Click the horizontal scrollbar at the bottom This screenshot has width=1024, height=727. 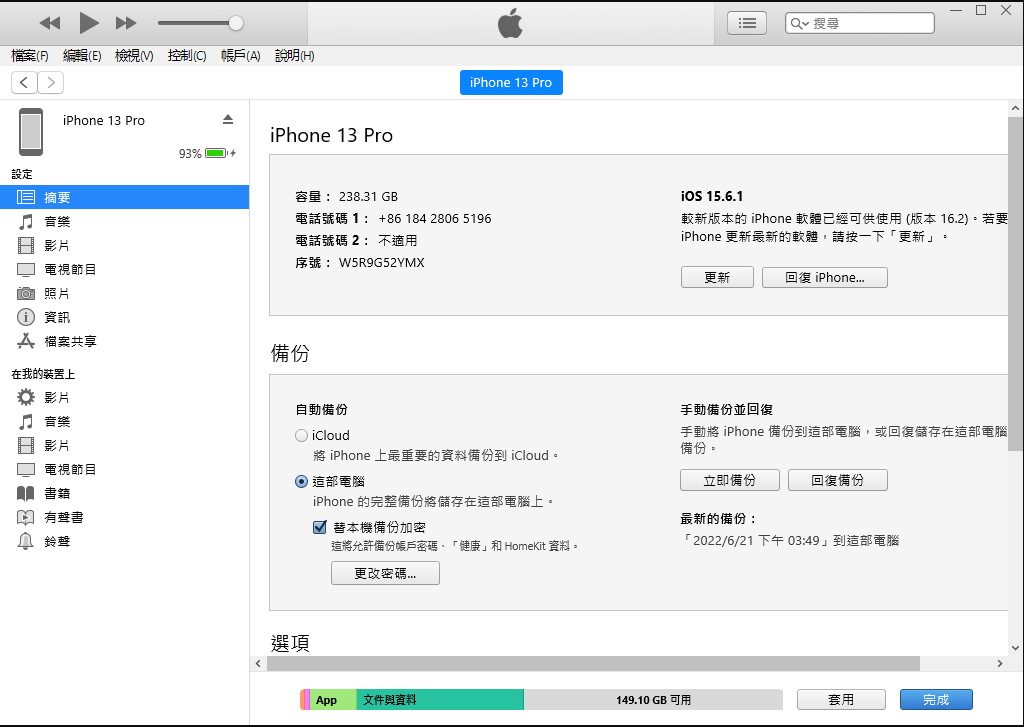coord(592,663)
